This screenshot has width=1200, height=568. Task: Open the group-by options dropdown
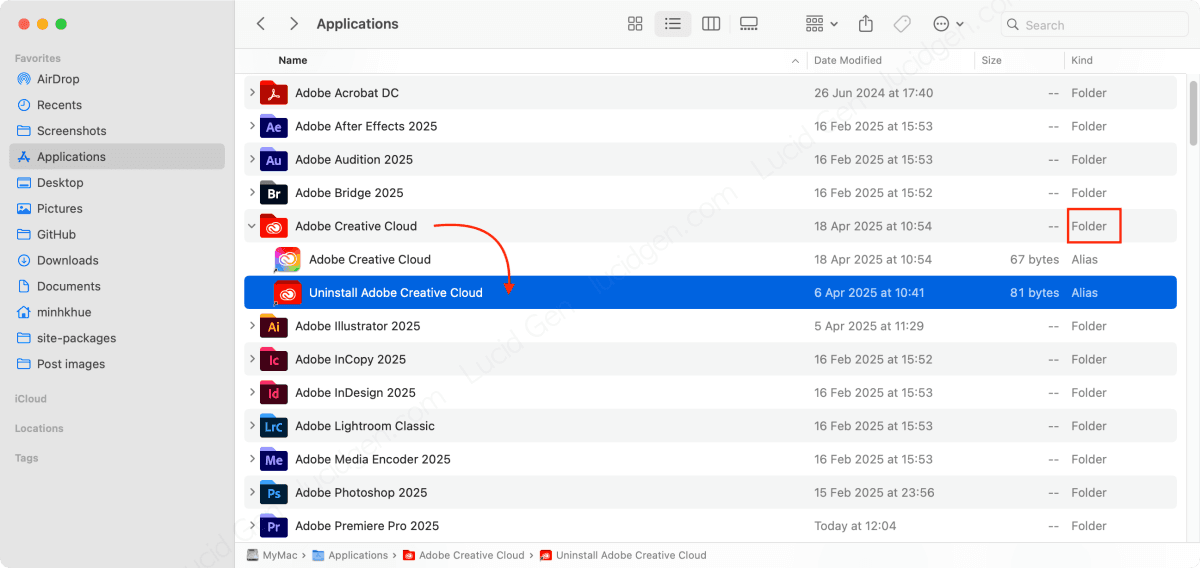[821, 24]
